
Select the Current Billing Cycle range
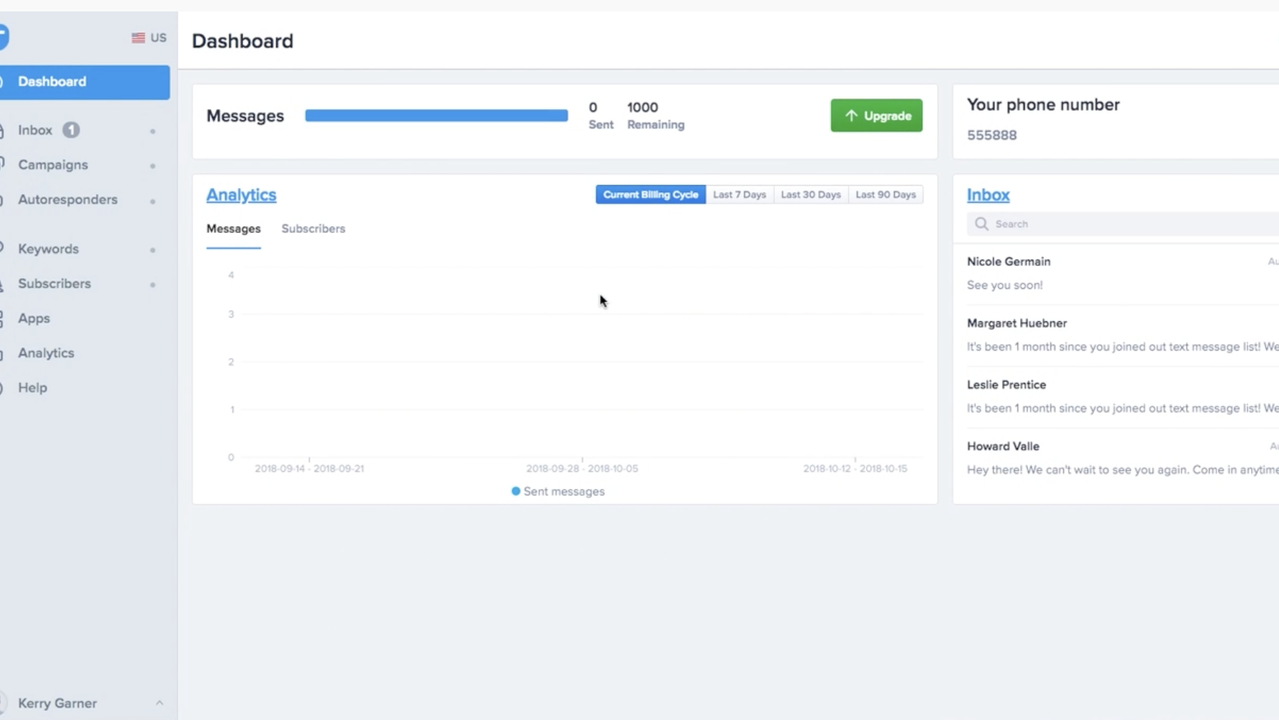pos(650,195)
